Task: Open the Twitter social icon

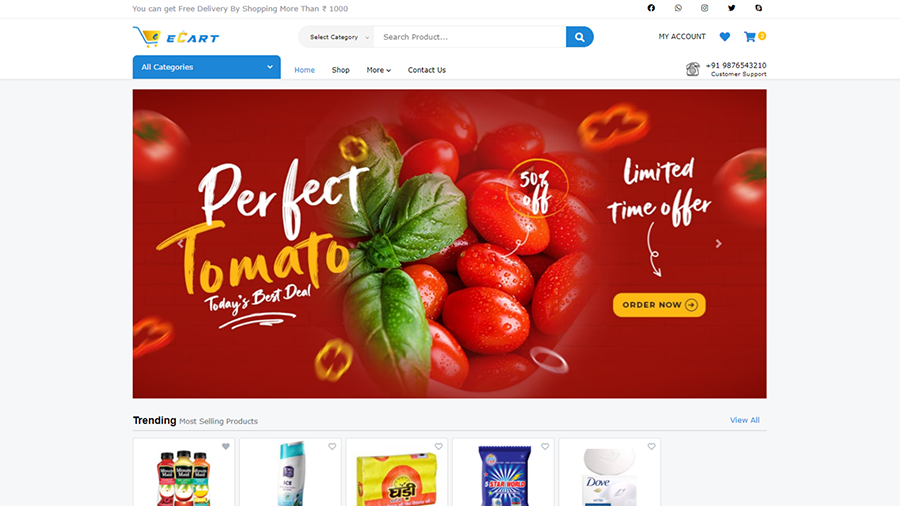Action: (731, 8)
